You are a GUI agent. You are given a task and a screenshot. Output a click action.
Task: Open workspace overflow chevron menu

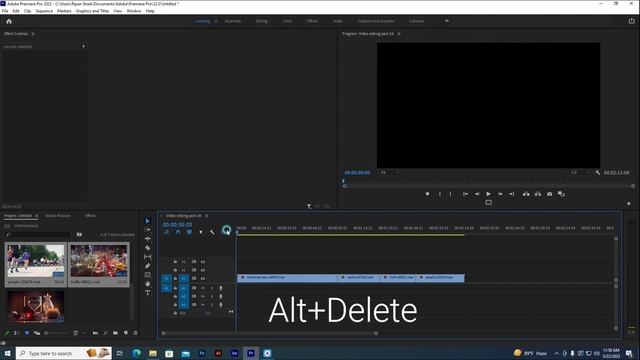447,21
